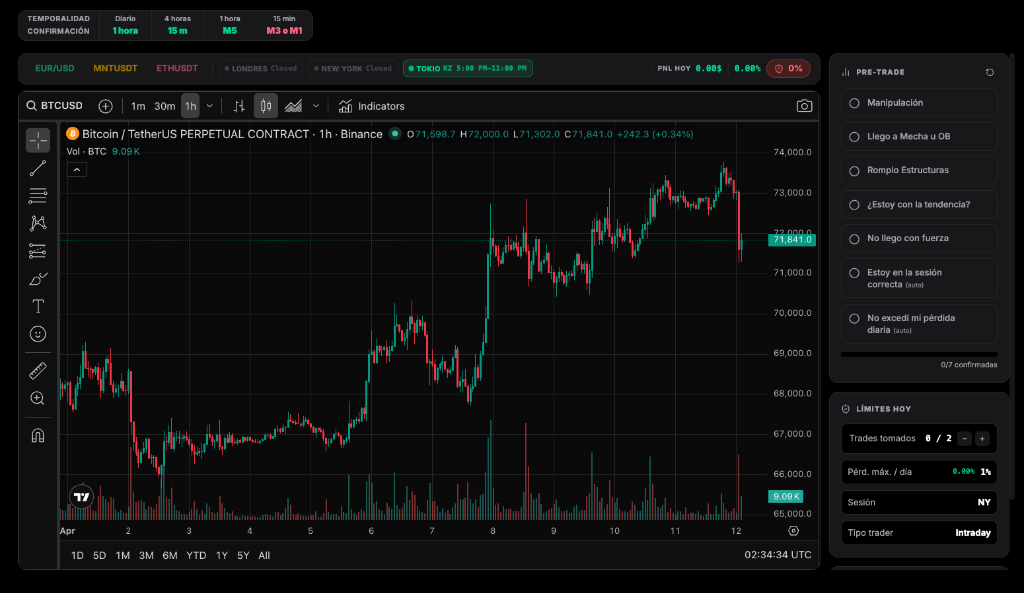Open the timeframe dropdown next to 1h
The image size is (1024, 593).
click(x=210, y=105)
